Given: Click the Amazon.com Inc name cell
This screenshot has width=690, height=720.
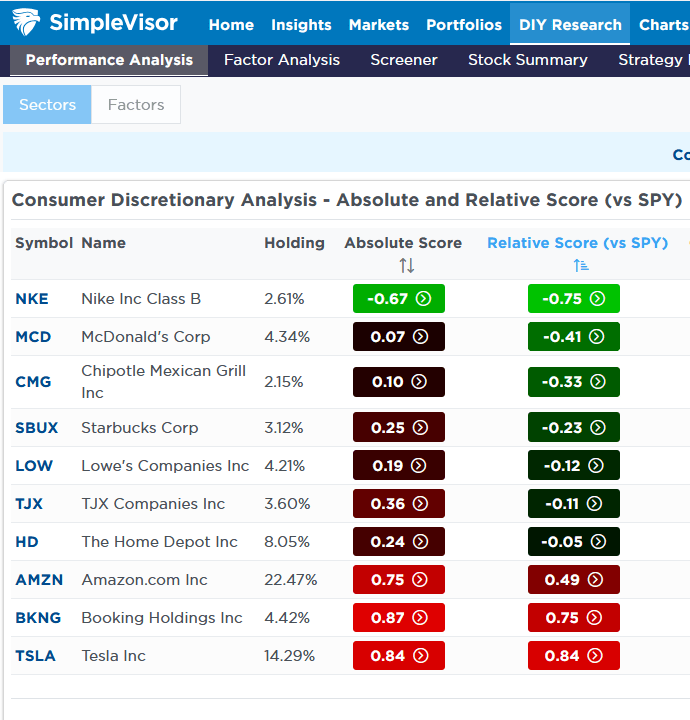Looking at the screenshot, I should click(x=144, y=579).
